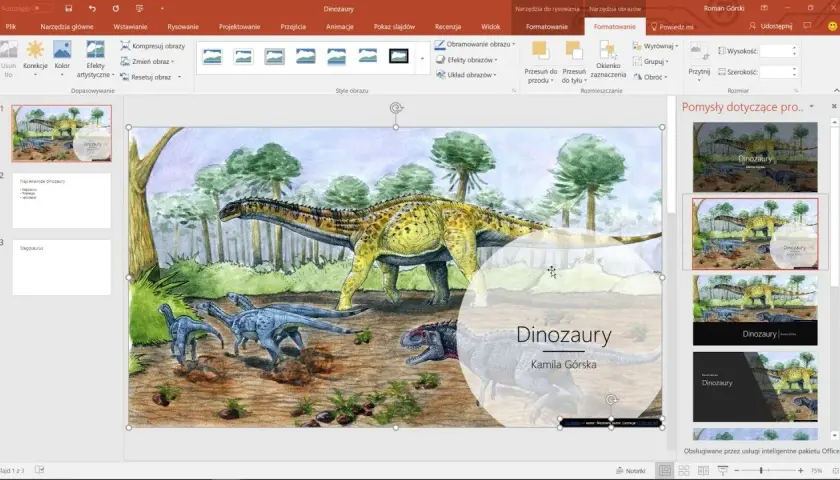Viewport: 840px width, 480px height.
Task: Click the Przytnij crop tool
Action: 699,61
